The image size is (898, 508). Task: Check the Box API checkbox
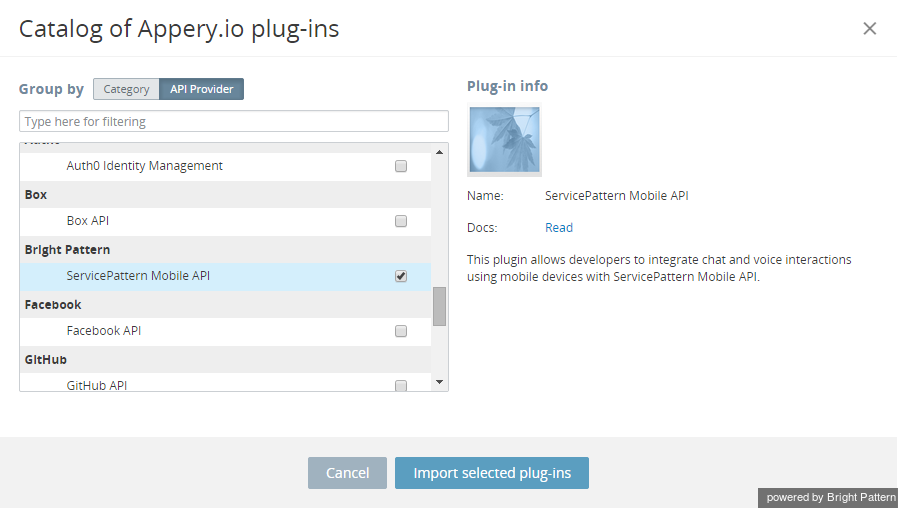tap(401, 221)
